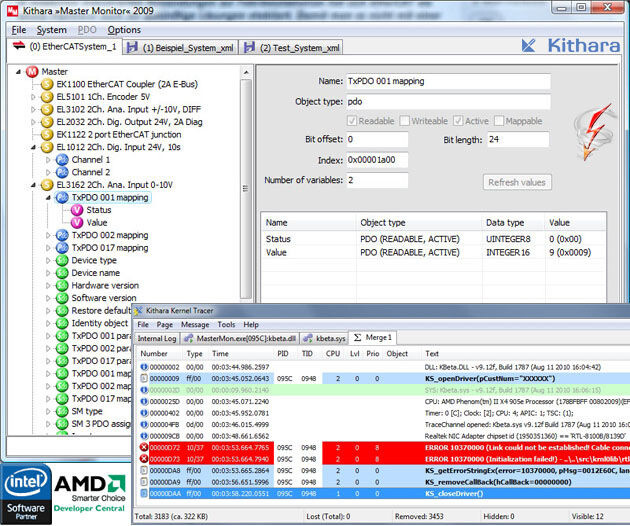Viewport: 630px width, 526px height.
Task: Open the Options menu
Action: point(124,30)
